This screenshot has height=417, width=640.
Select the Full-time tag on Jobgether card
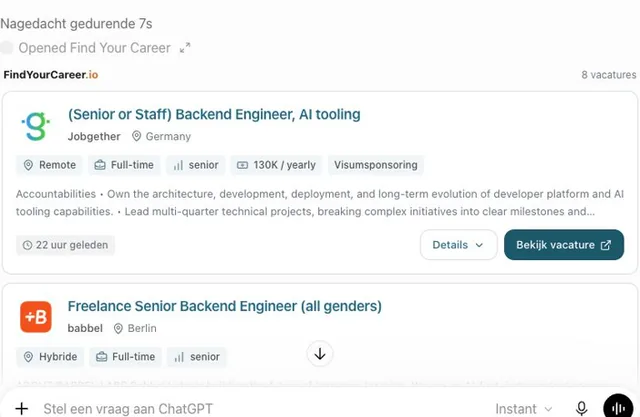pyautogui.click(x=124, y=165)
